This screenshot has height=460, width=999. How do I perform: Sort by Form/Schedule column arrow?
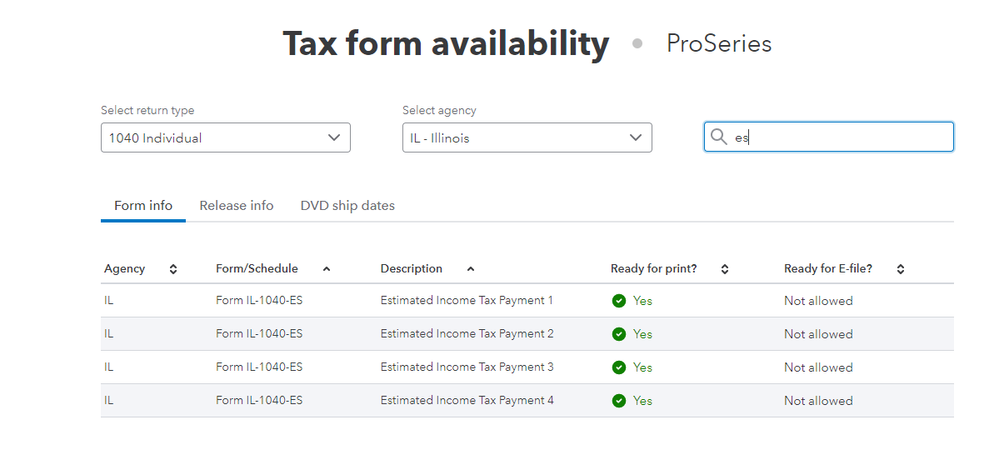pos(326,269)
